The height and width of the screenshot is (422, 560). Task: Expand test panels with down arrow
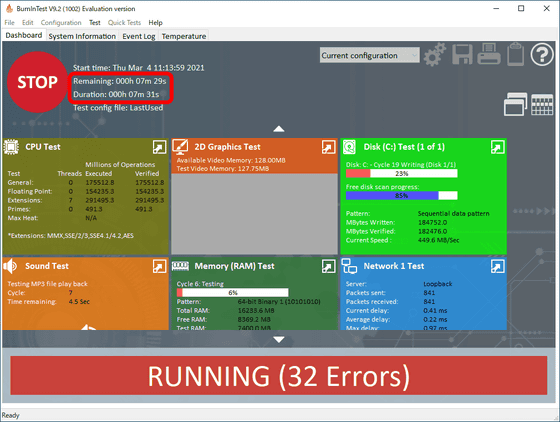click(279, 340)
